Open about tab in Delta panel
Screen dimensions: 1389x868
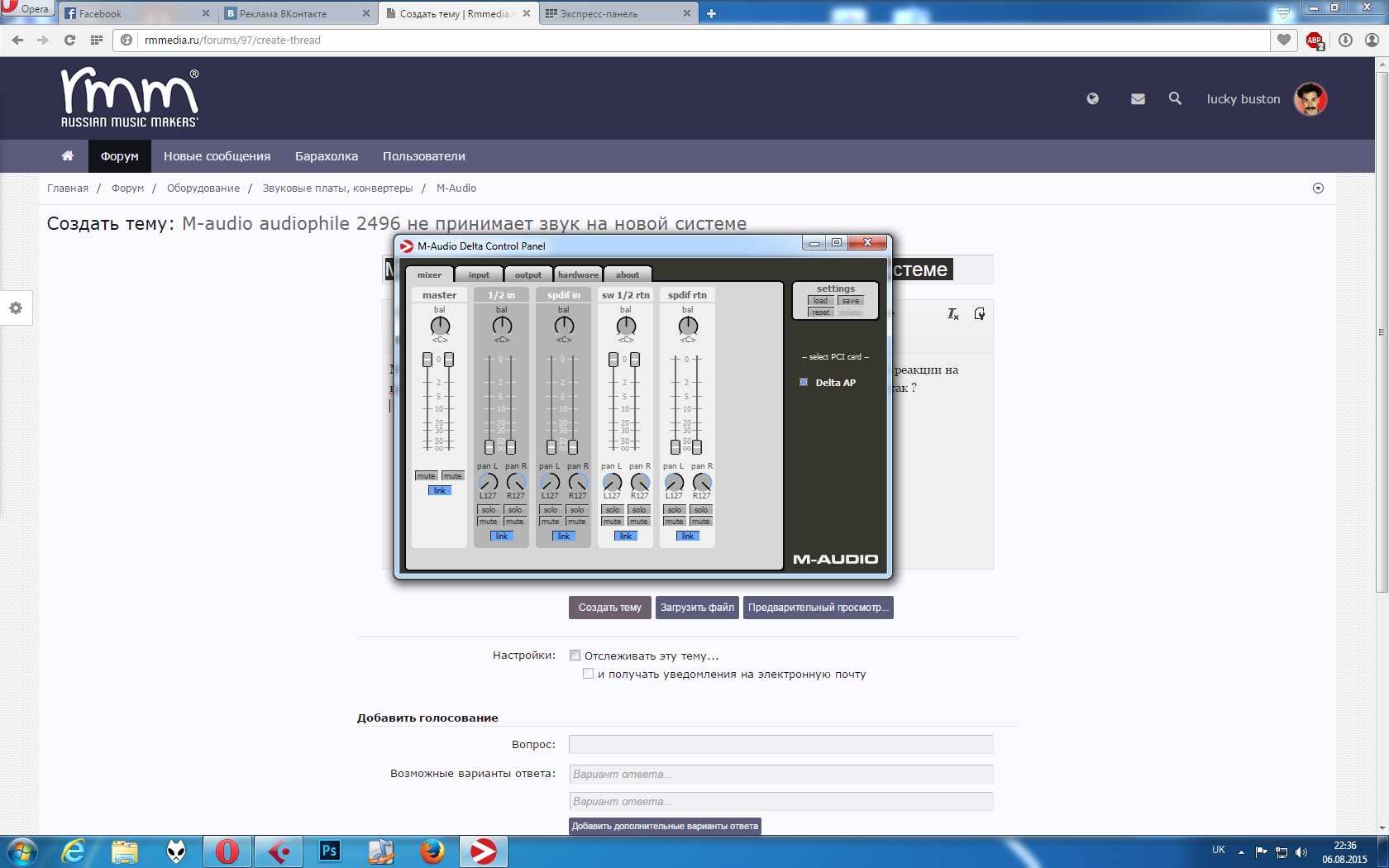tap(628, 274)
